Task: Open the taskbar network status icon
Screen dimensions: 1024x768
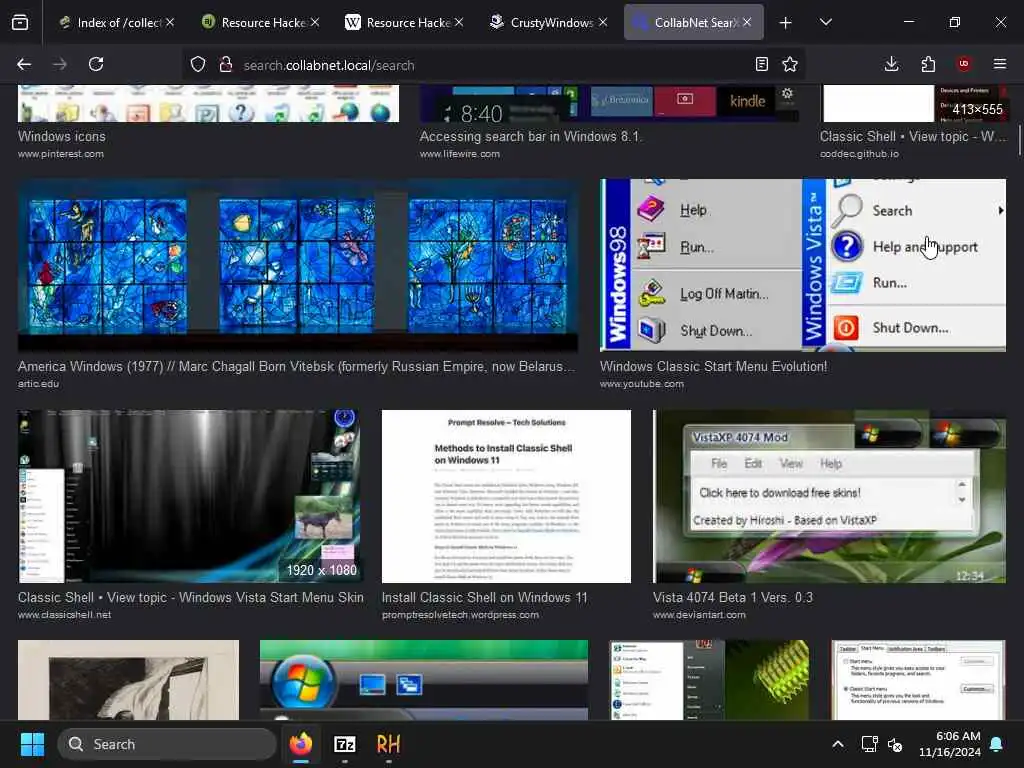Action: (869, 744)
